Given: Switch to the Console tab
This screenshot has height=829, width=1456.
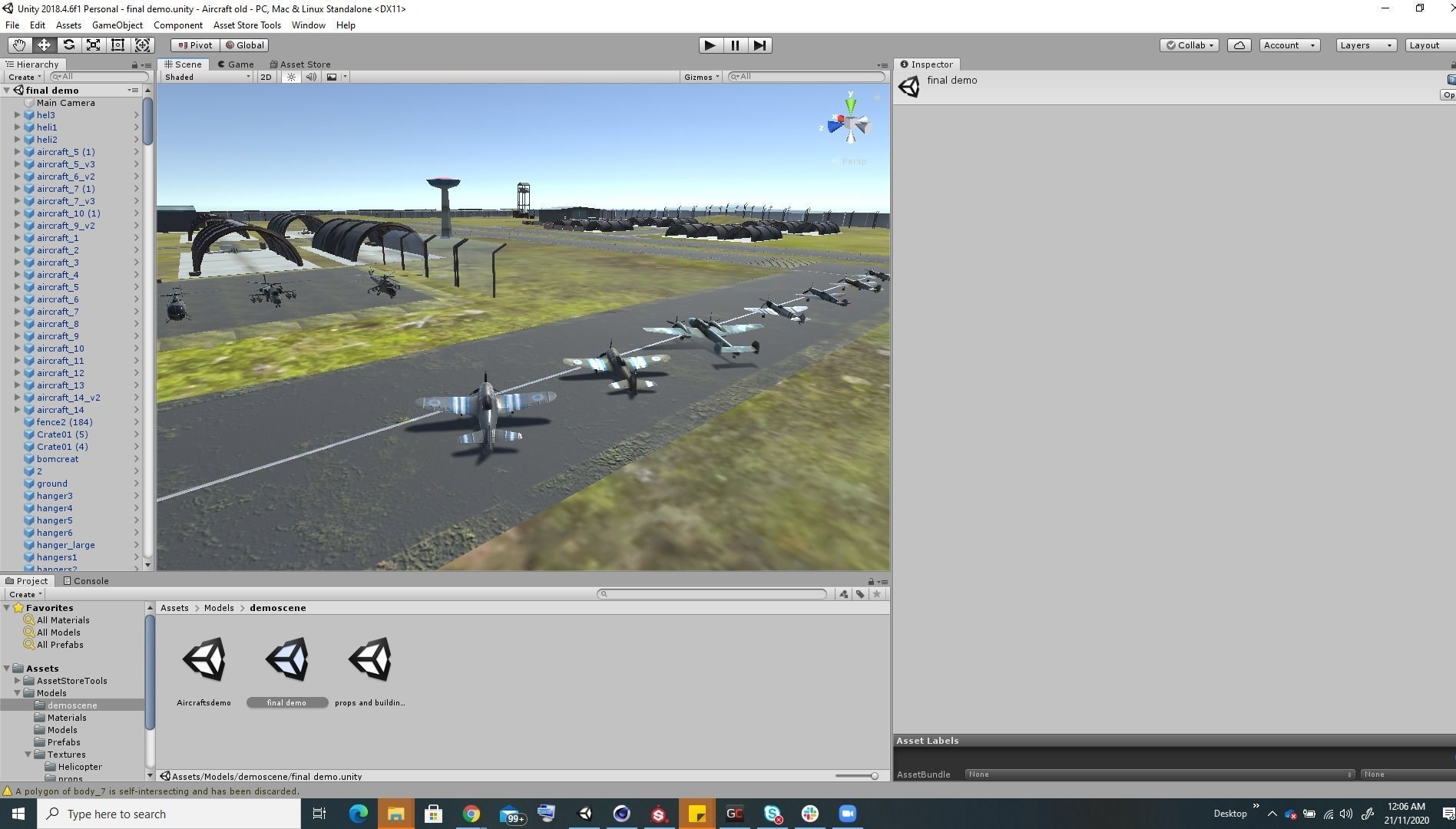Looking at the screenshot, I should [86, 581].
